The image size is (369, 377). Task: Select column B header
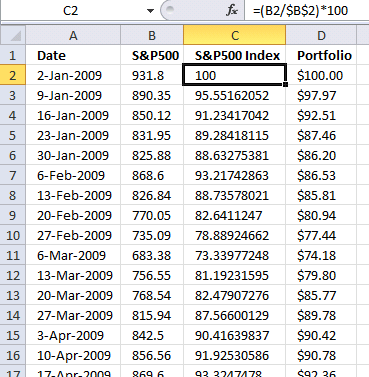152,35
